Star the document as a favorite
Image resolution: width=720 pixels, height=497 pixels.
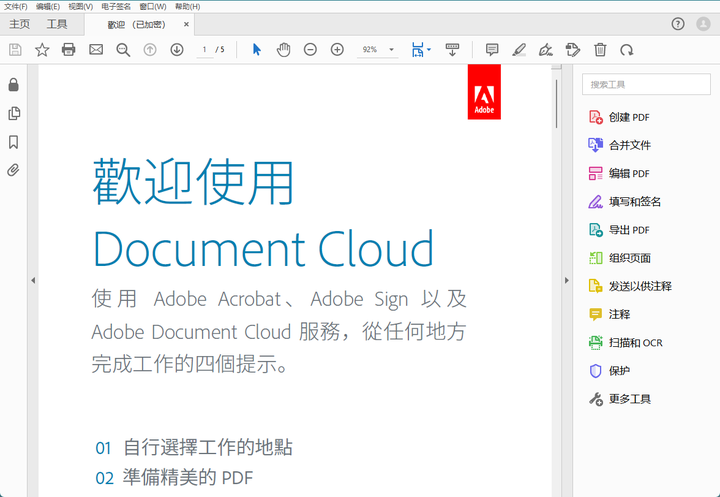click(42, 50)
